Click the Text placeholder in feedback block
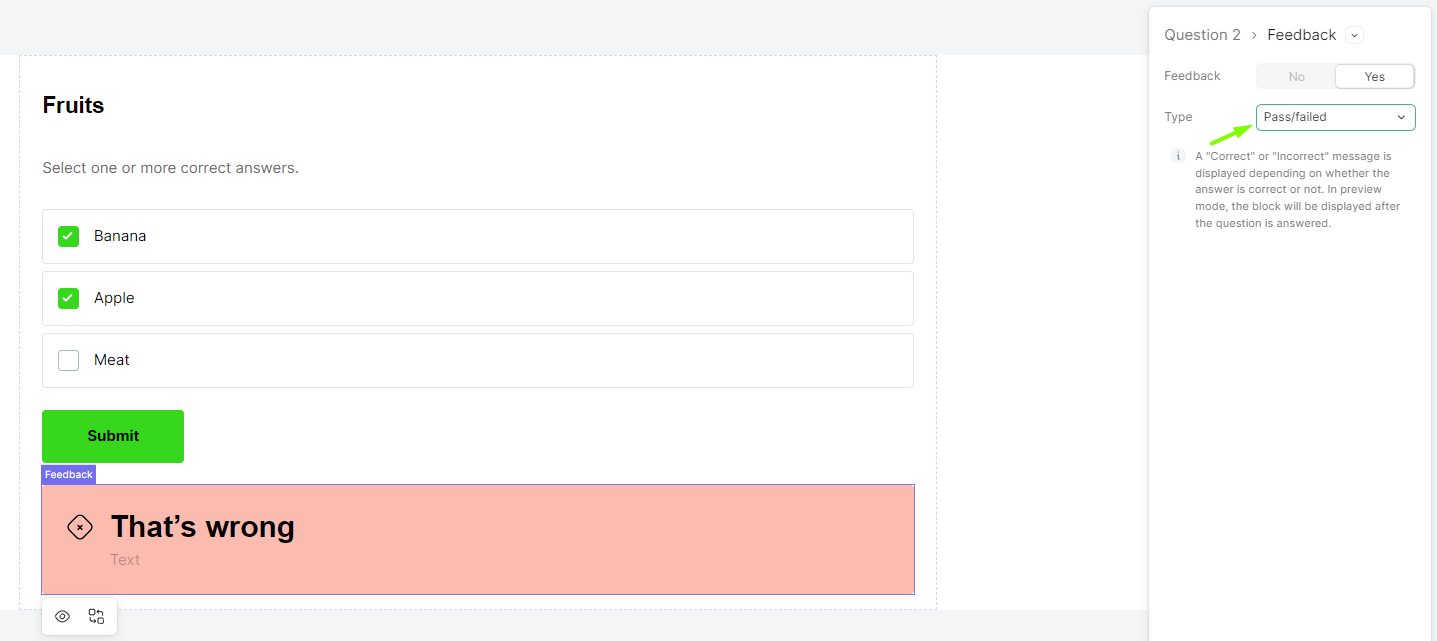Viewport: 1437px width, 641px height. coord(125,560)
